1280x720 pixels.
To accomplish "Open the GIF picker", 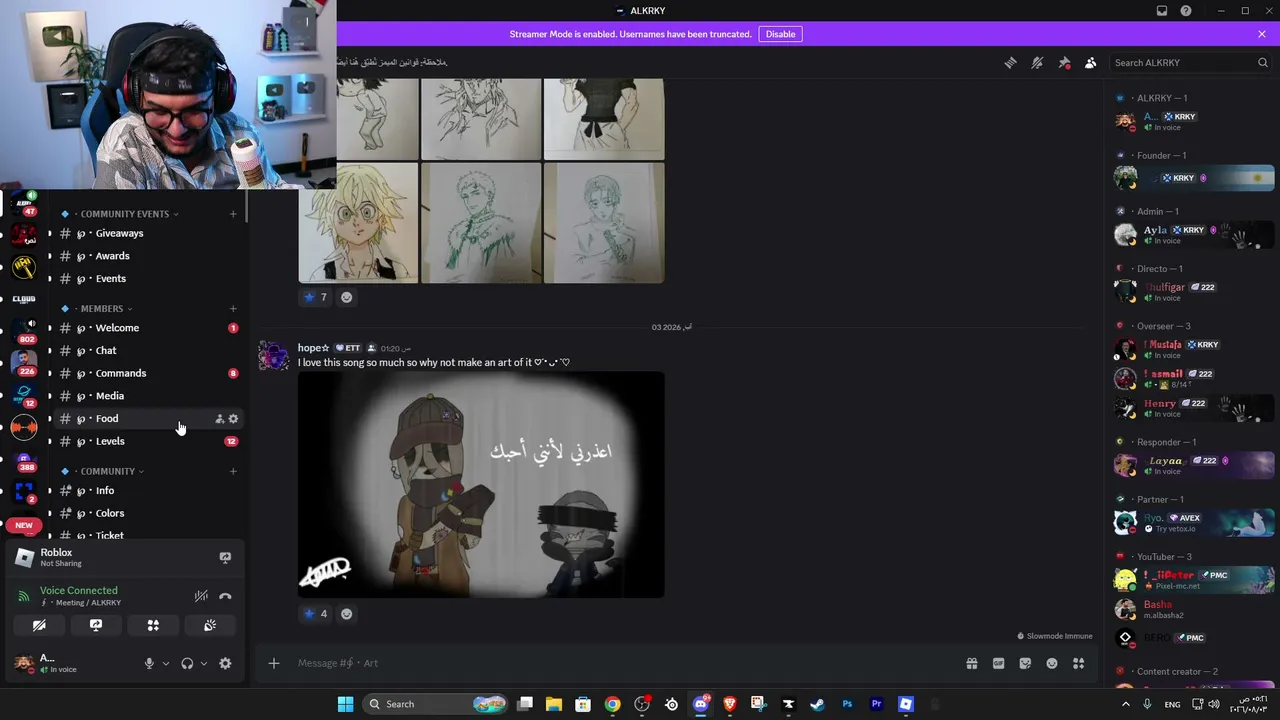I will 998,663.
